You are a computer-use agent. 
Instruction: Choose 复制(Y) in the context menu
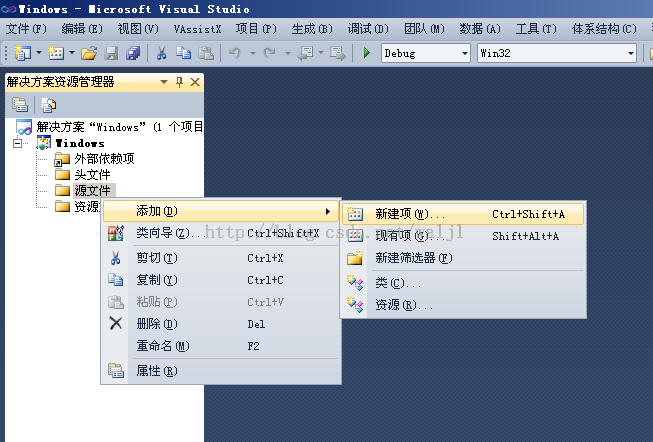(221, 280)
